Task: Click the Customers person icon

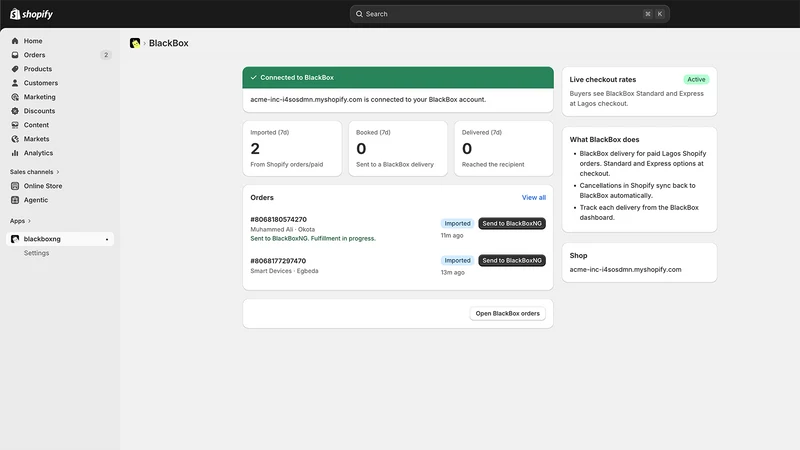Action: click(x=15, y=83)
